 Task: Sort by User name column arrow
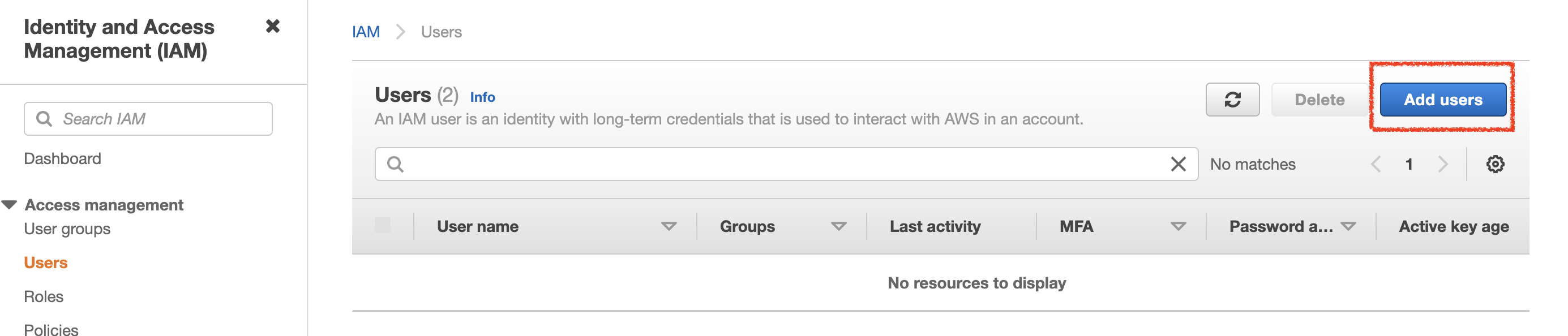pos(669,226)
